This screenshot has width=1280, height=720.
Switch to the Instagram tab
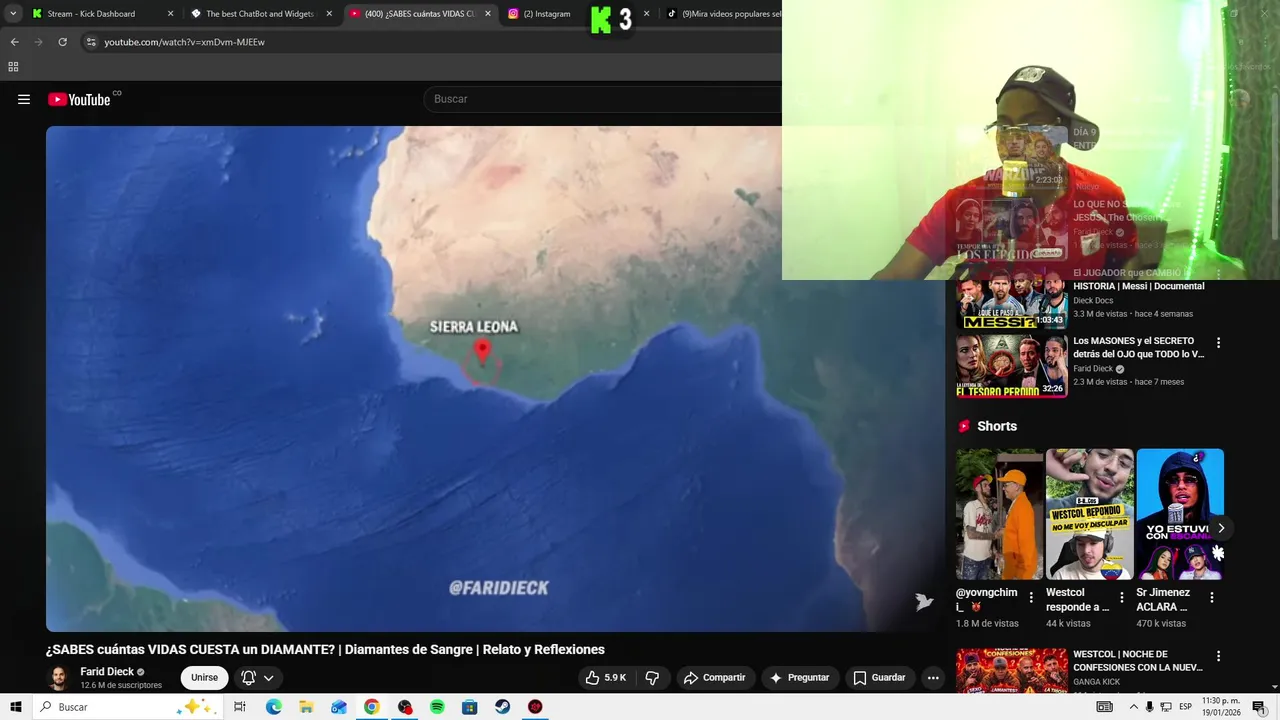[x=546, y=14]
